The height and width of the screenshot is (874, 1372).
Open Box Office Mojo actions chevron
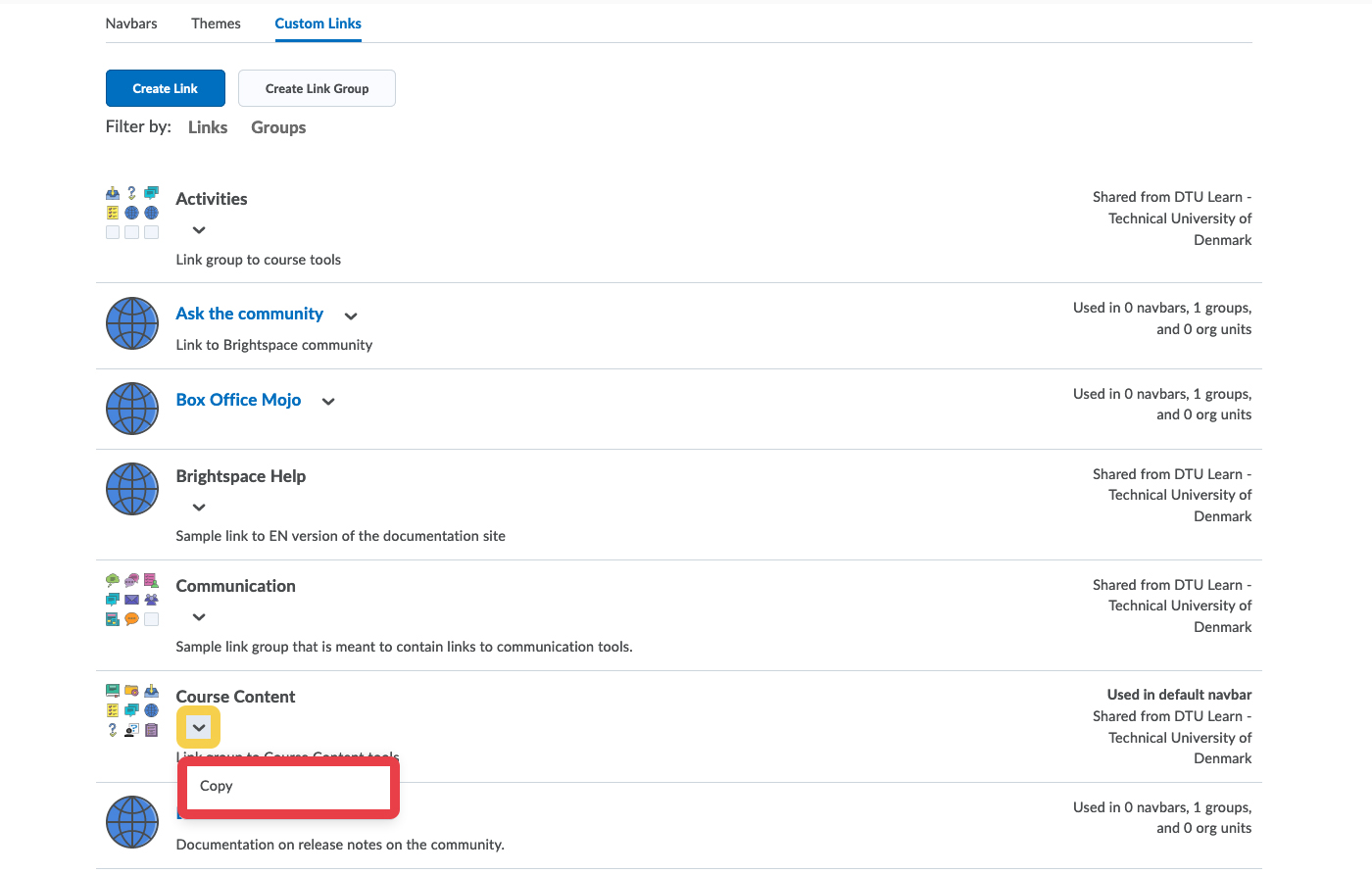pos(328,402)
